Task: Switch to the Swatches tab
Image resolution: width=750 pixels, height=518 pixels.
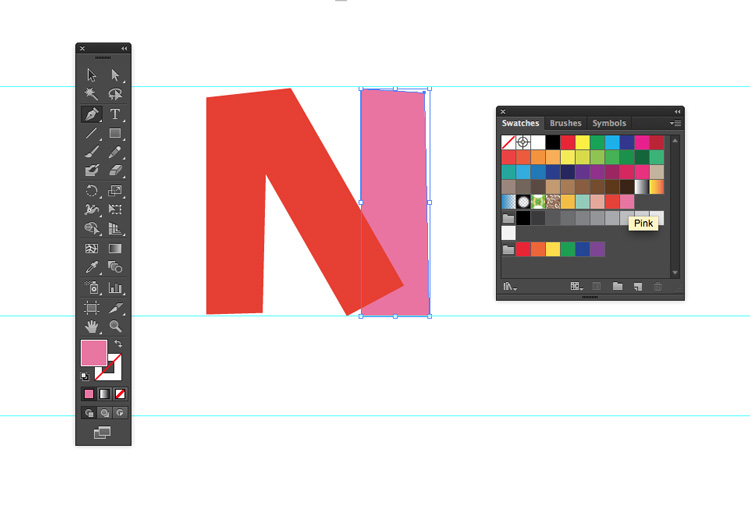Action: [x=520, y=123]
